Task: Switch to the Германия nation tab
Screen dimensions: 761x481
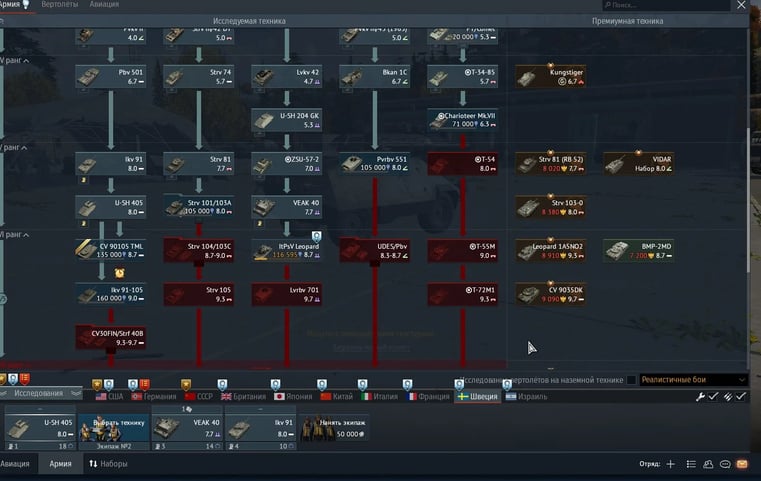Action: [x=152, y=397]
